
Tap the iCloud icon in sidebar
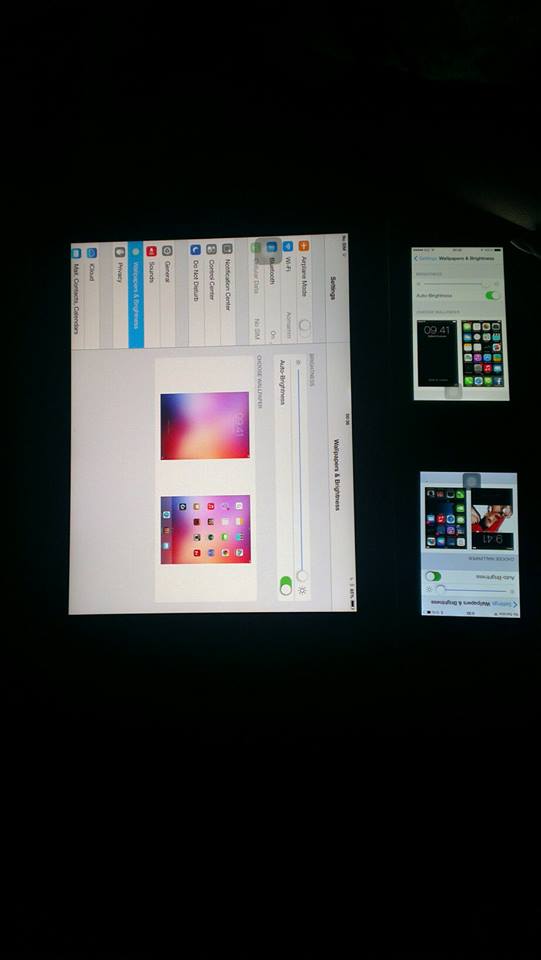pos(92,252)
